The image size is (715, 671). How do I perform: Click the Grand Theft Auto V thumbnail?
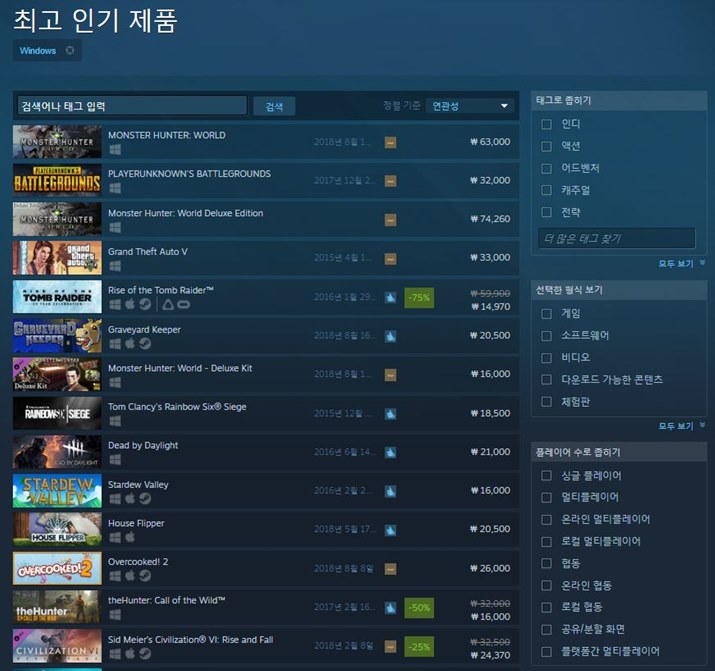coord(57,258)
